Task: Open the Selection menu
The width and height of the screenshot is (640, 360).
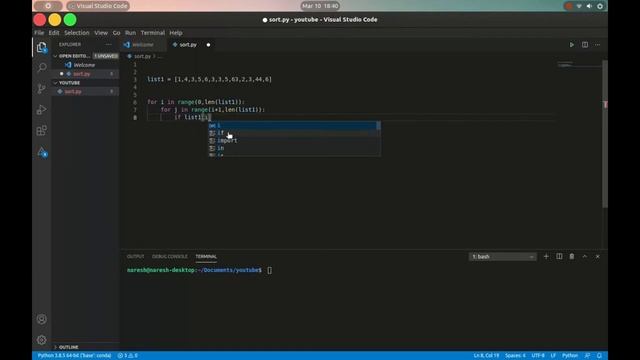Action: tap(76, 33)
